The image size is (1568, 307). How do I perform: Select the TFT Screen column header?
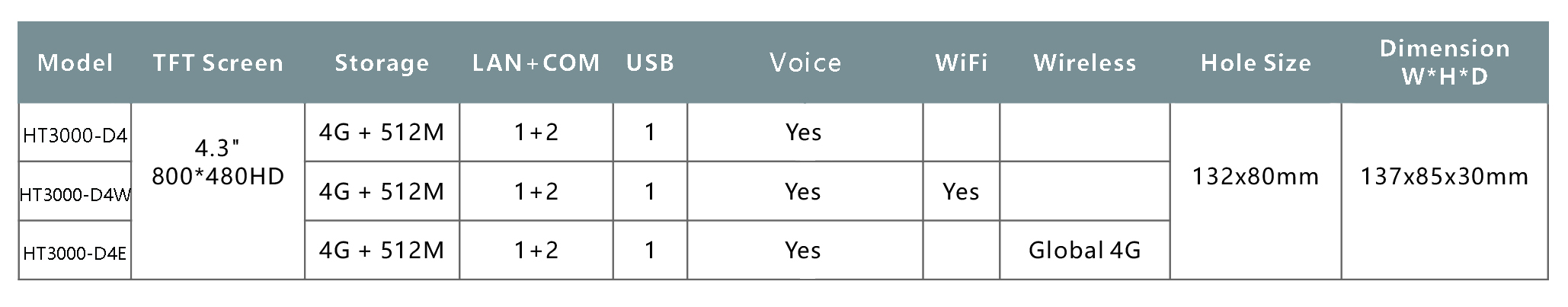point(218,62)
